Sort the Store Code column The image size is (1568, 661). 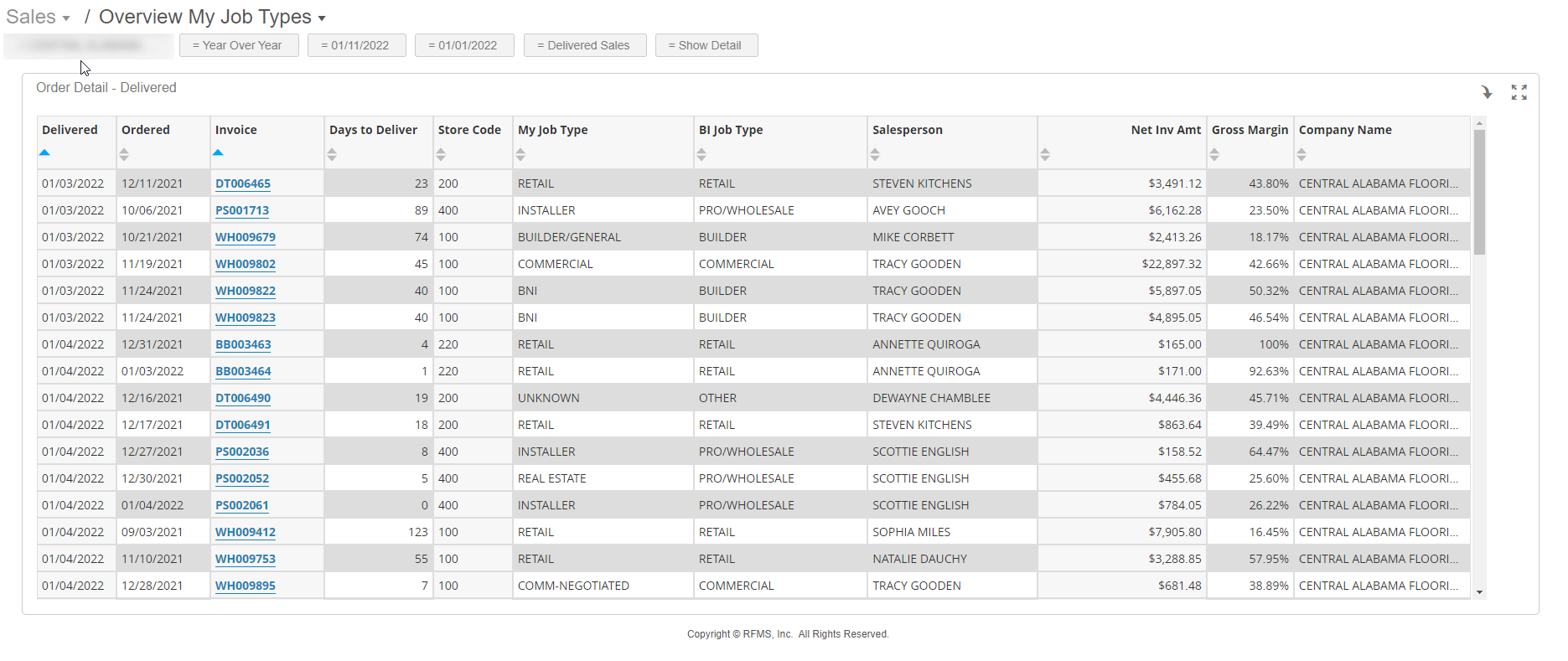pos(441,154)
